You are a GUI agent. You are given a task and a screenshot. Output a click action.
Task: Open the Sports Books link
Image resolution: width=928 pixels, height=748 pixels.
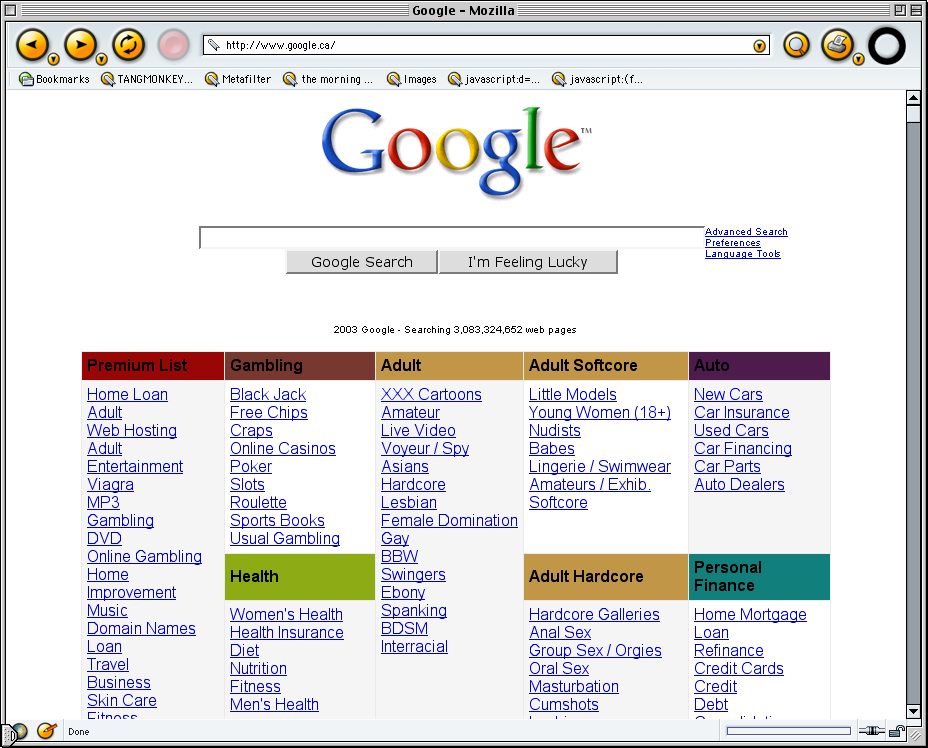tap(278, 520)
